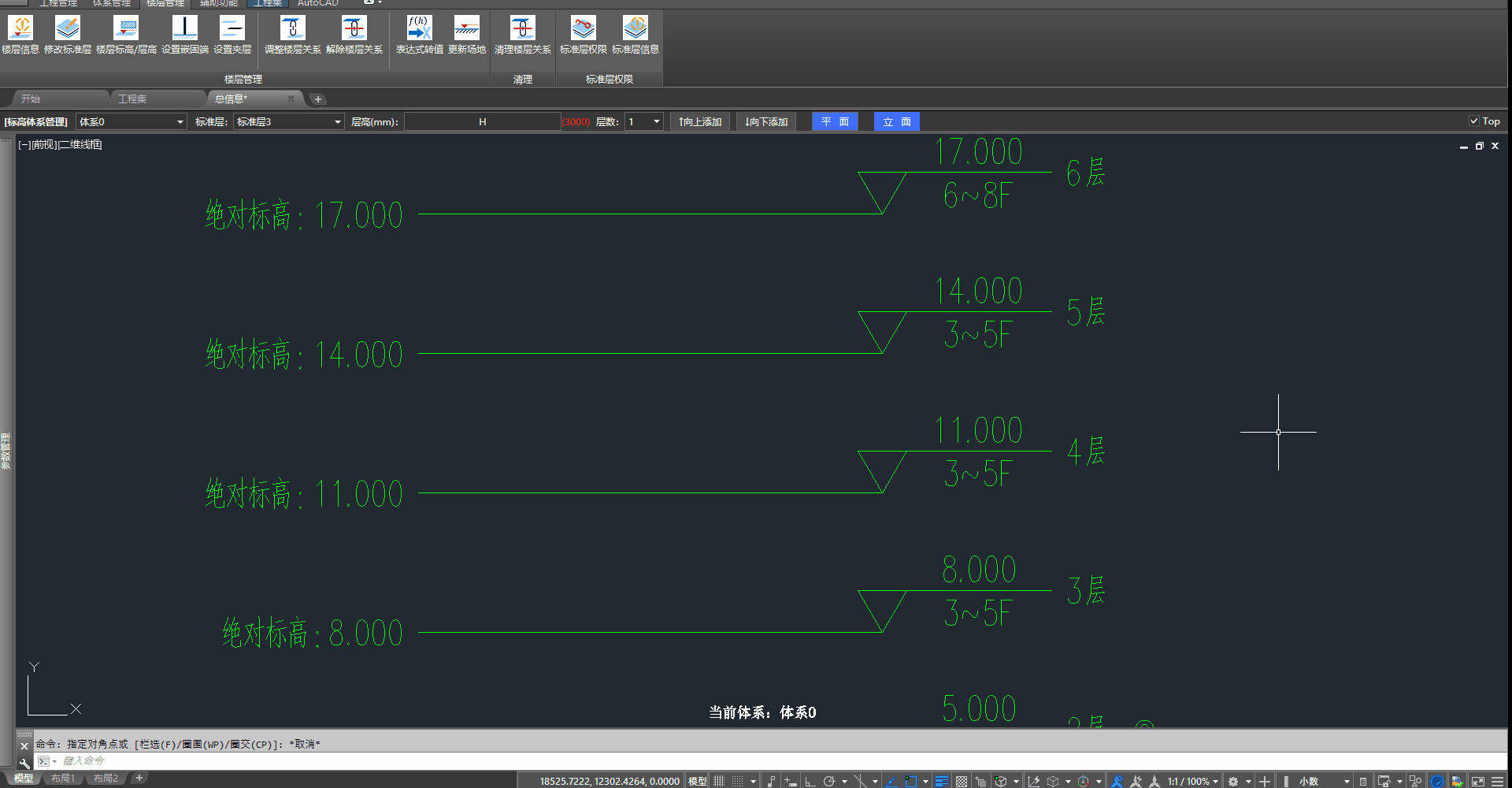The height and width of the screenshot is (788, 1512).
Task: Toggle the Top checkbox
Action: tap(1473, 121)
